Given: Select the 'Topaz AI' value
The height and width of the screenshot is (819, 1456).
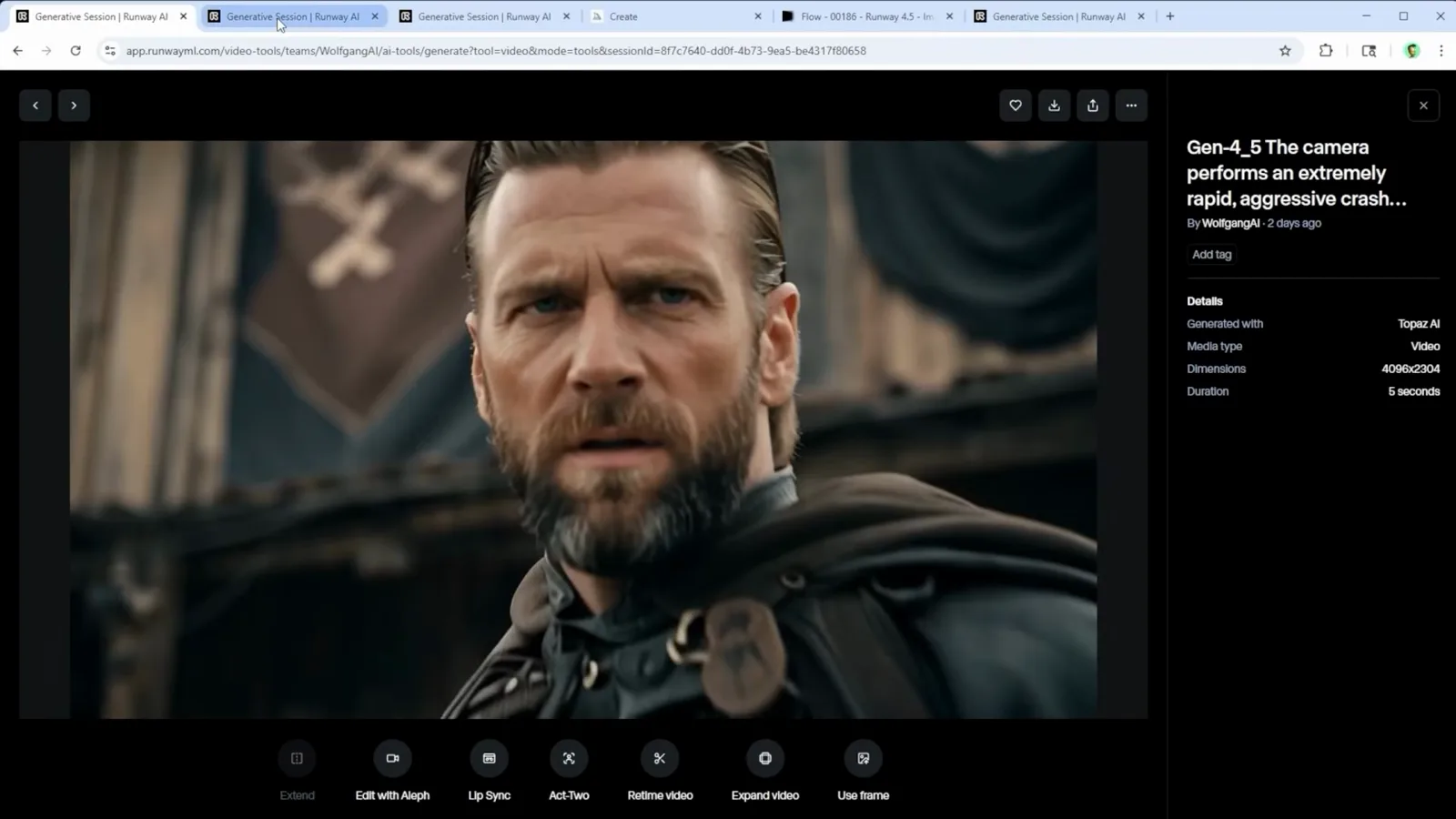Looking at the screenshot, I should pos(1419,324).
